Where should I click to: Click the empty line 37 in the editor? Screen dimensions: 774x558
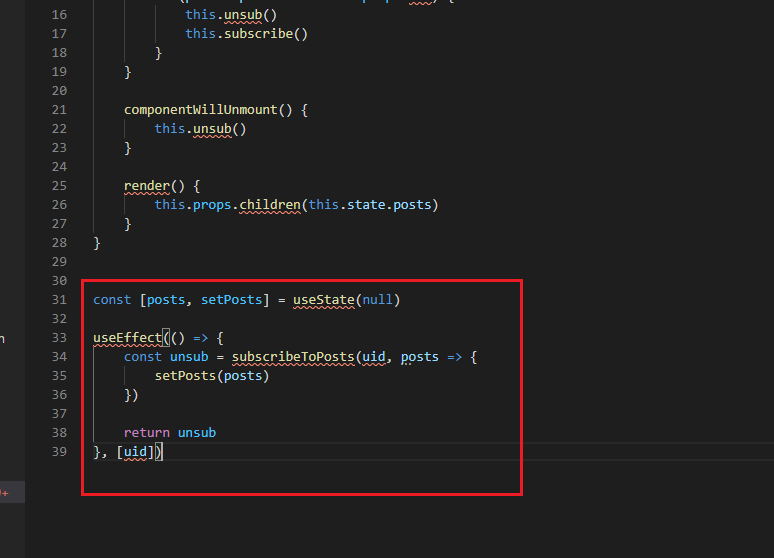[300, 414]
